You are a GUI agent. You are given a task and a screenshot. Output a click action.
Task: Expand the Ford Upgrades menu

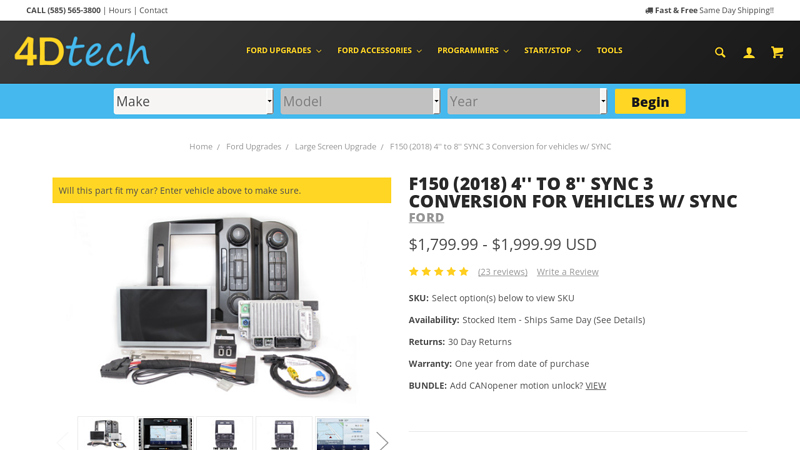pyautogui.click(x=284, y=51)
